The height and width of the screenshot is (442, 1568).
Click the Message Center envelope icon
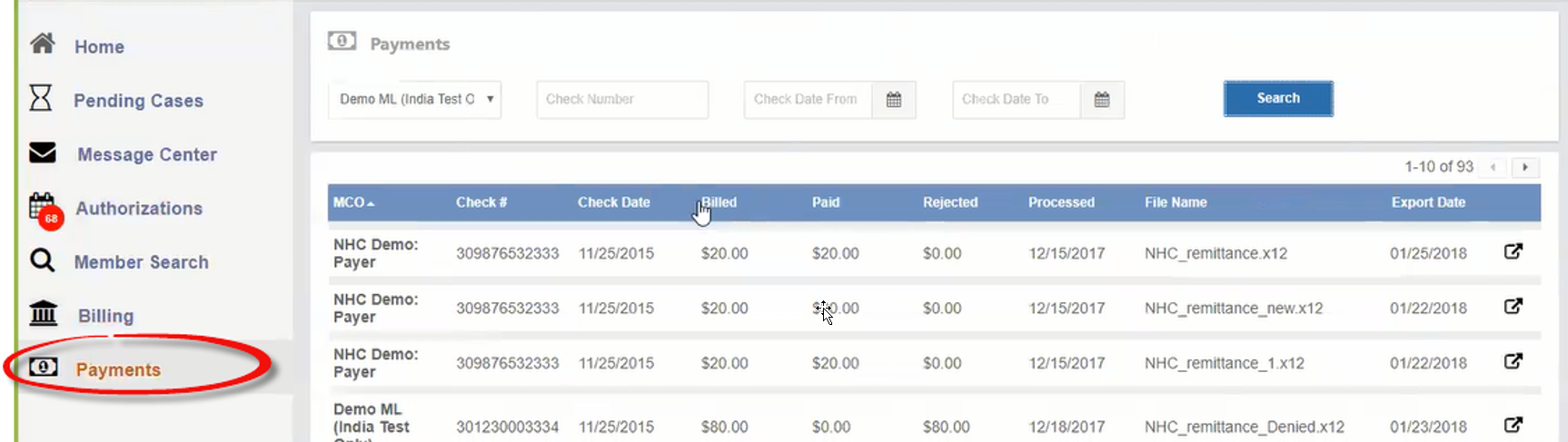(x=43, y=152)
